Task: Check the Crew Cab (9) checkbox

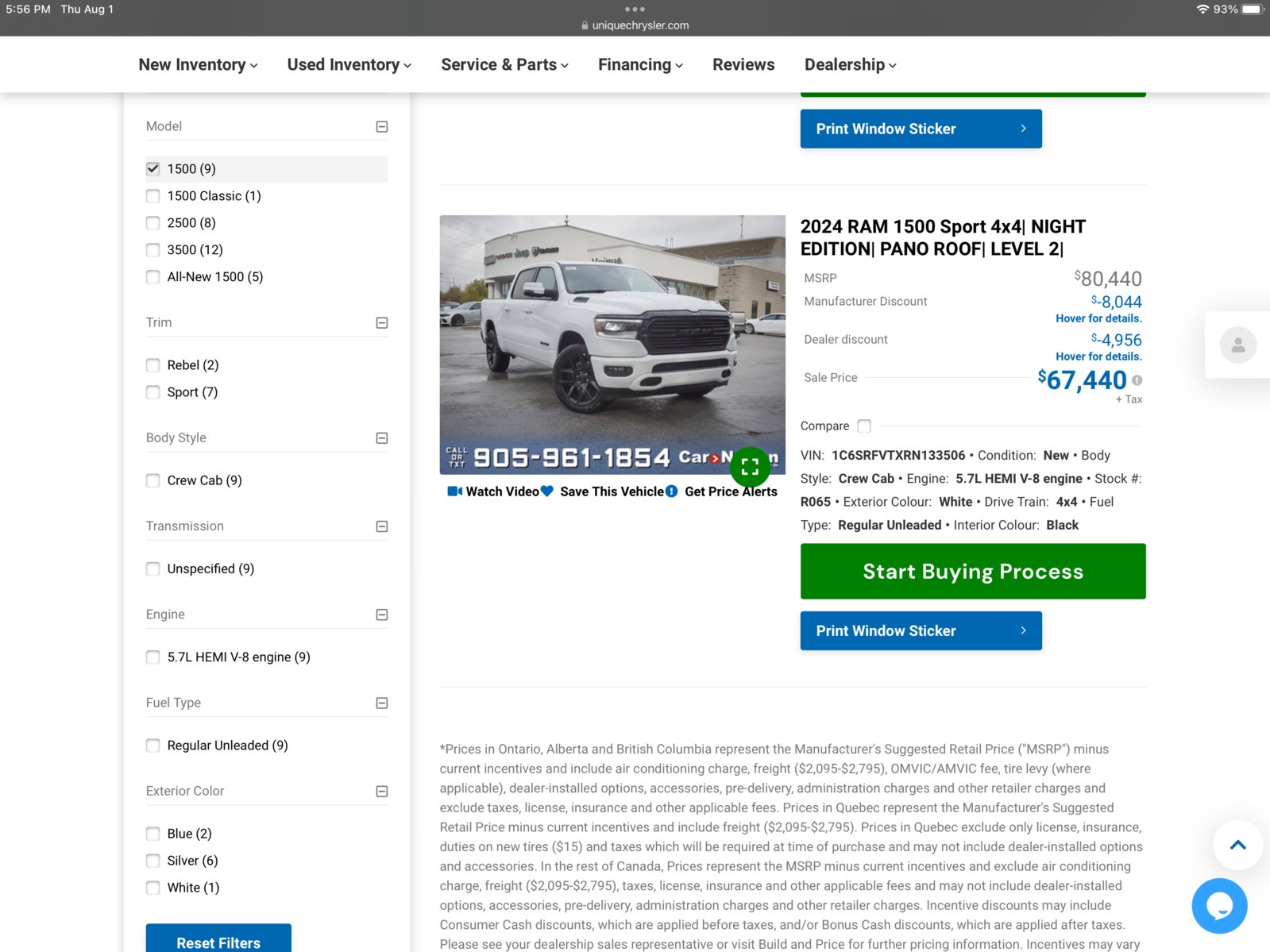Action: (153, 480)
